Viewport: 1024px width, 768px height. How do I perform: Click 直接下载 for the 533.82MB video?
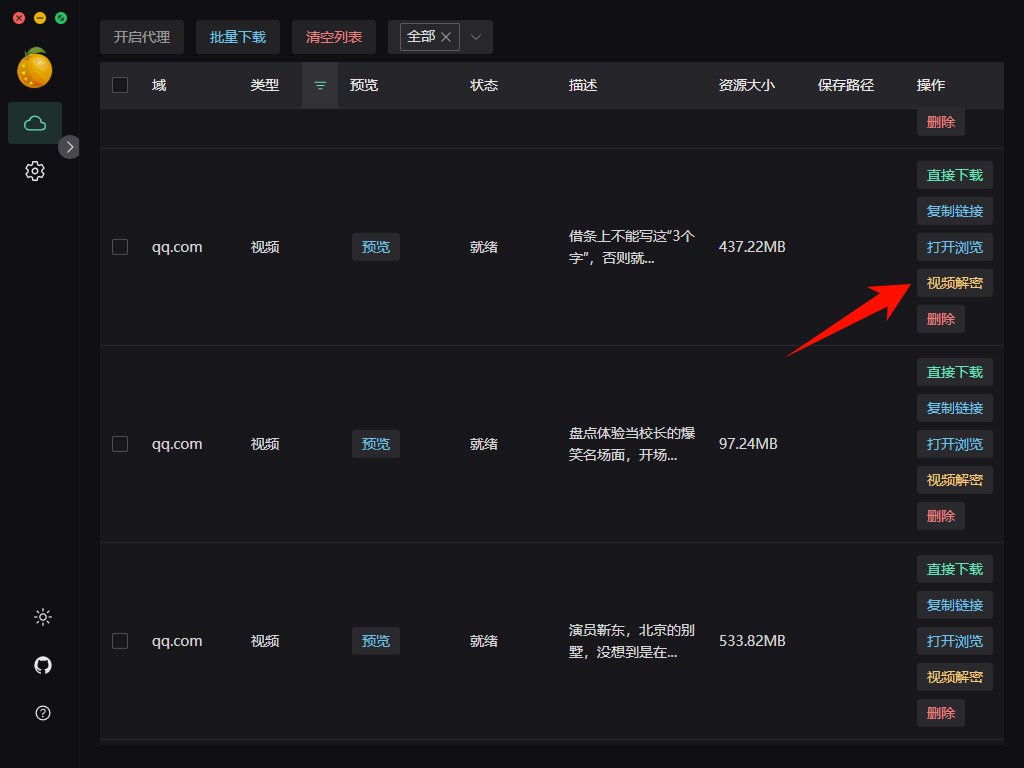coord(955,569)
